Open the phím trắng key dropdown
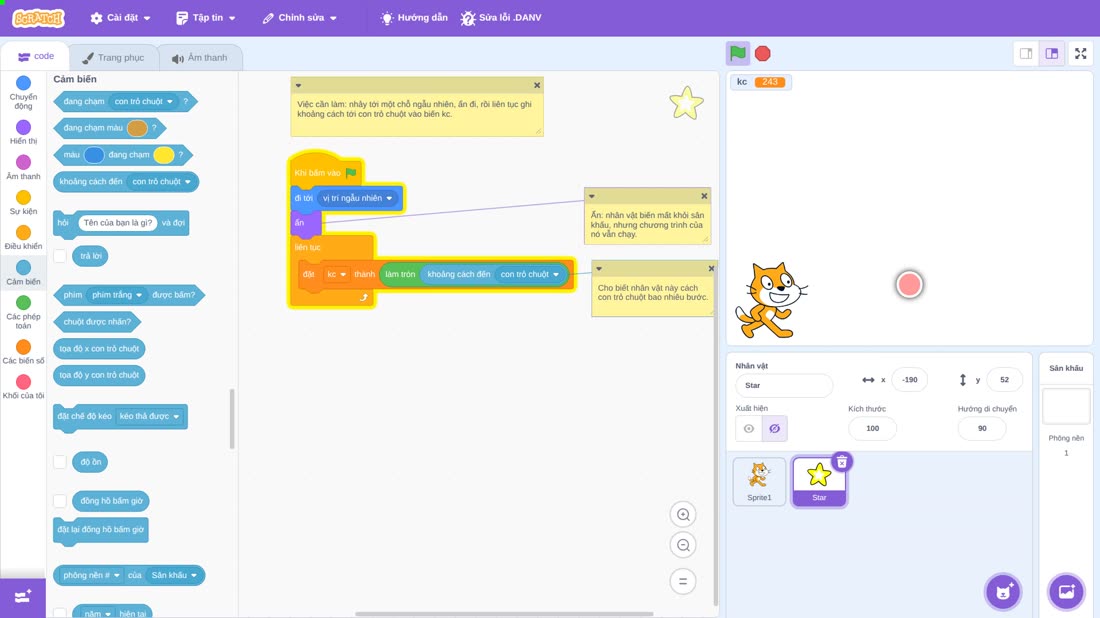1100x618 pixels. (x=117, y=295)
